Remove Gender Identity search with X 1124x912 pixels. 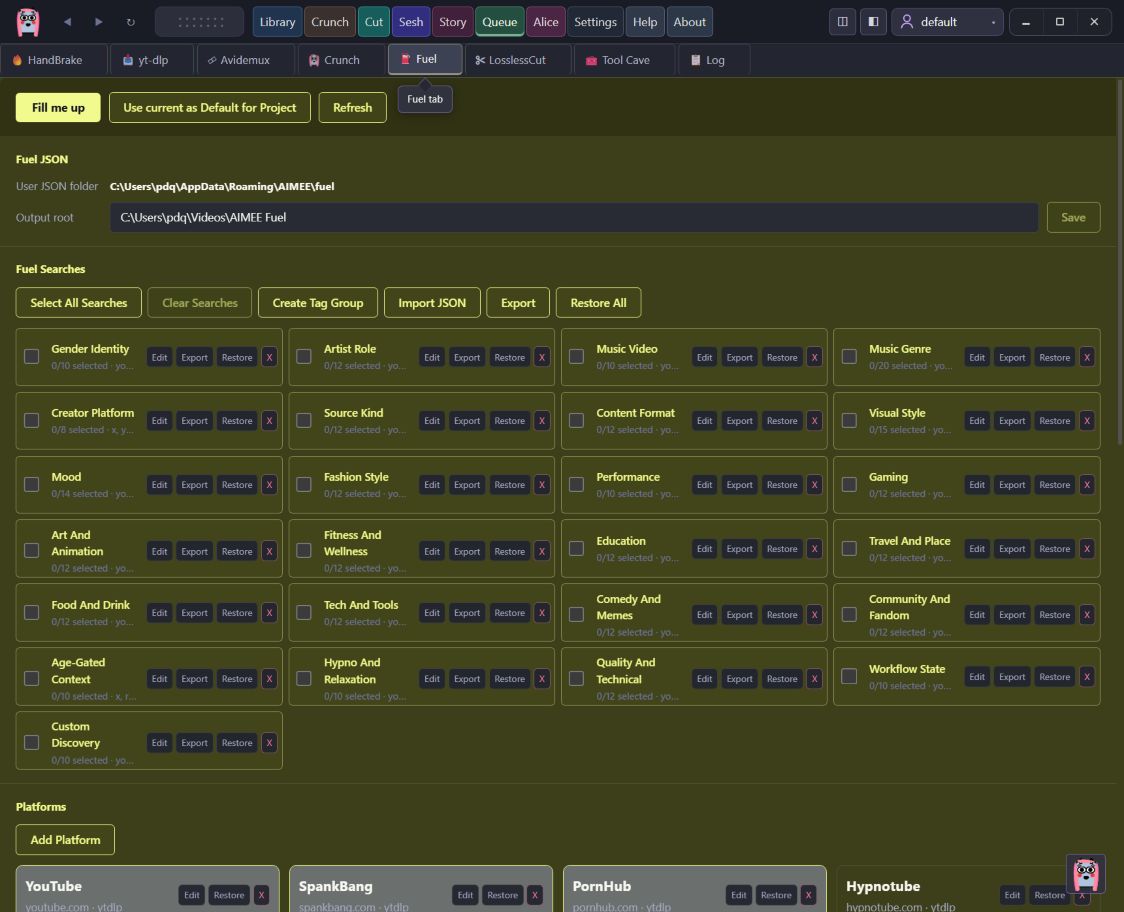(x=270, y=357)
